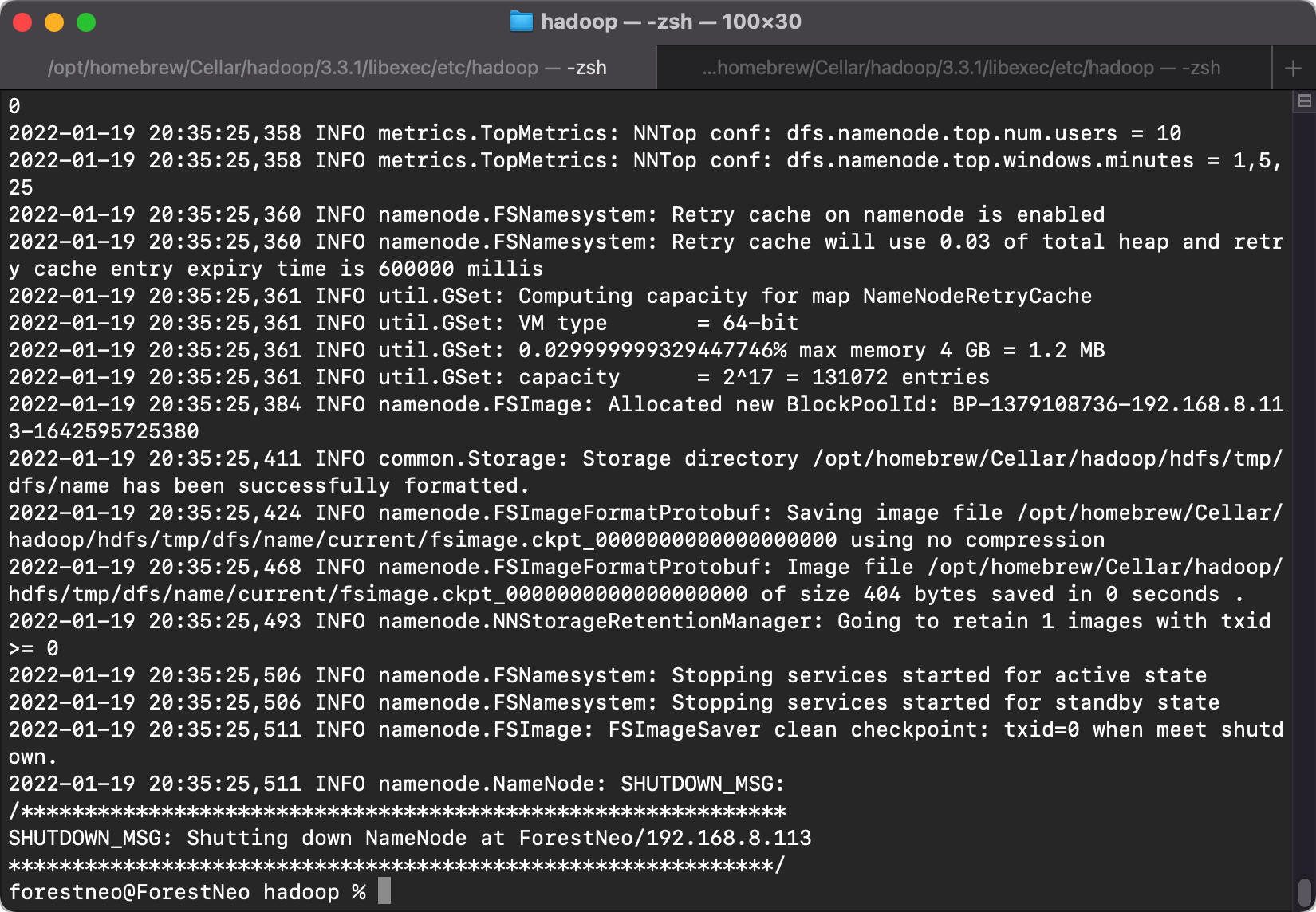Screen dimensions: 1316x912
Task: Click the prompt 'forestneo@ForestNeo hadoop %'
Action: point(187,892)
